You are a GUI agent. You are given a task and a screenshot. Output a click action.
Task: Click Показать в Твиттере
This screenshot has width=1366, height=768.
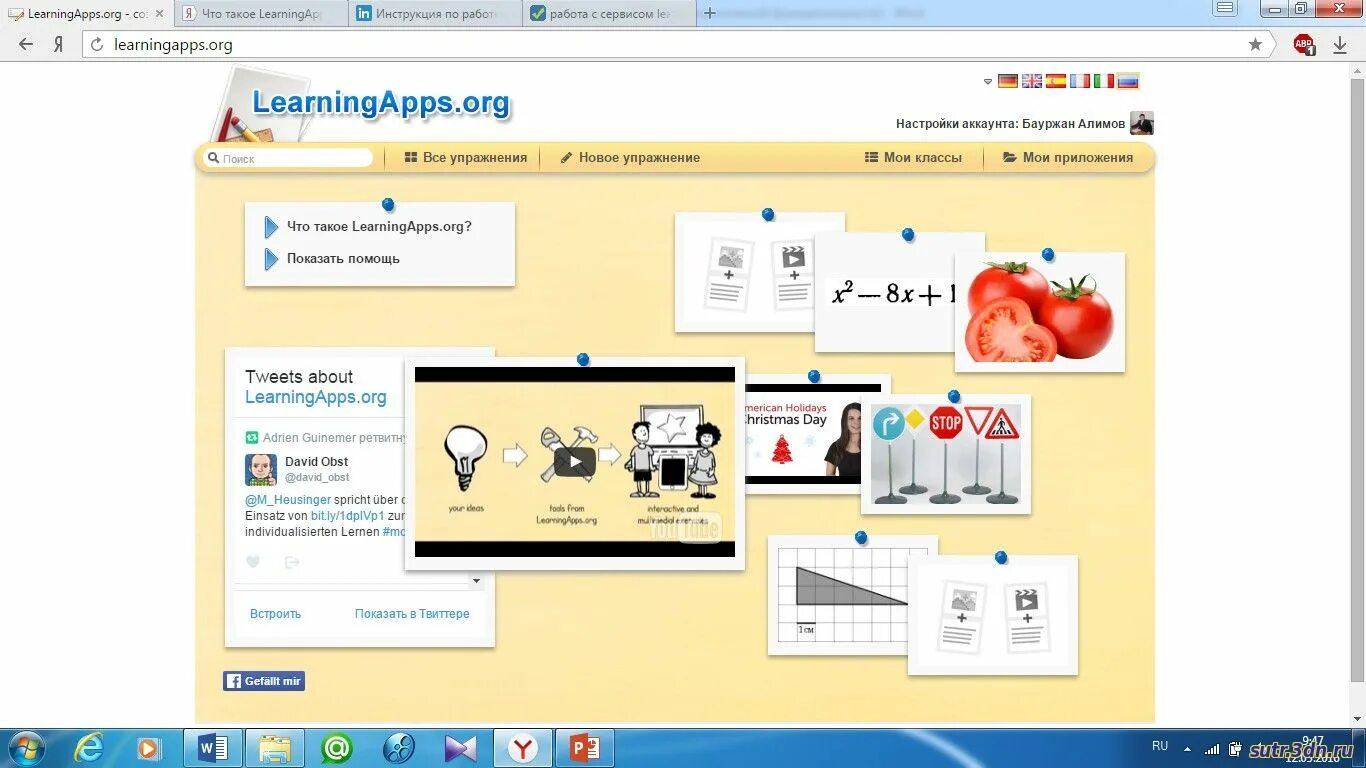[412, 614]
